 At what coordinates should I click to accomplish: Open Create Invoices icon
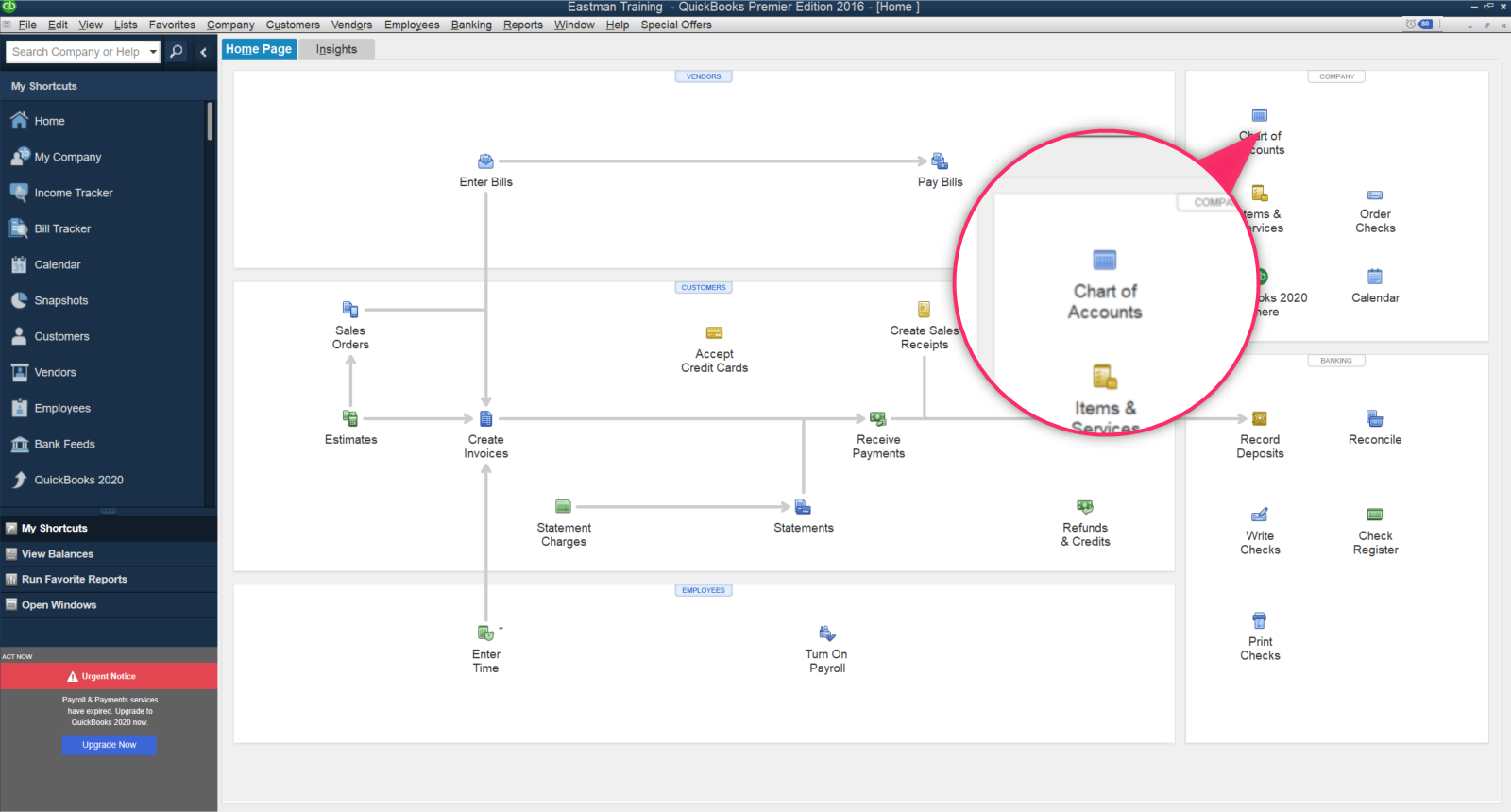click(485, 418)
